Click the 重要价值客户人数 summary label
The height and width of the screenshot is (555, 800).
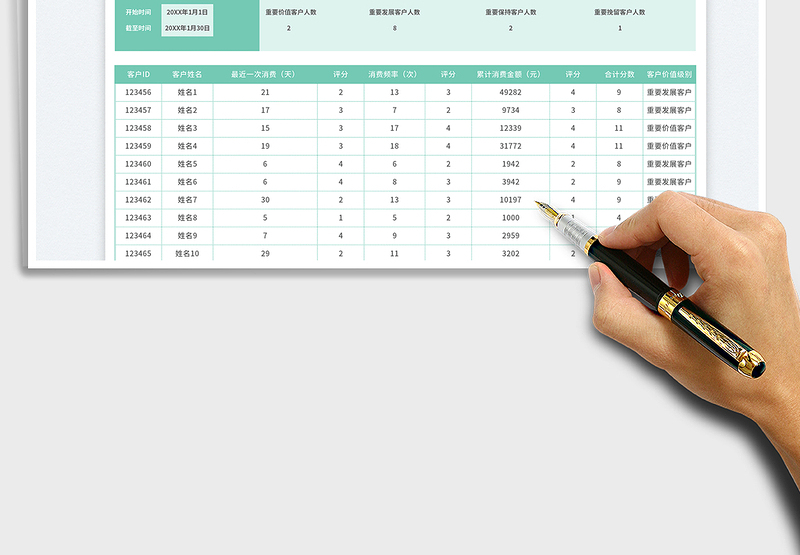291,12
